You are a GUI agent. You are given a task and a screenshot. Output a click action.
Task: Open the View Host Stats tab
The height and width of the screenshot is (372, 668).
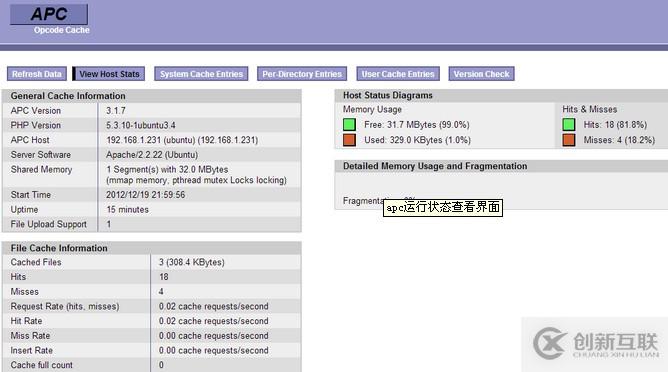click(109, 74)
